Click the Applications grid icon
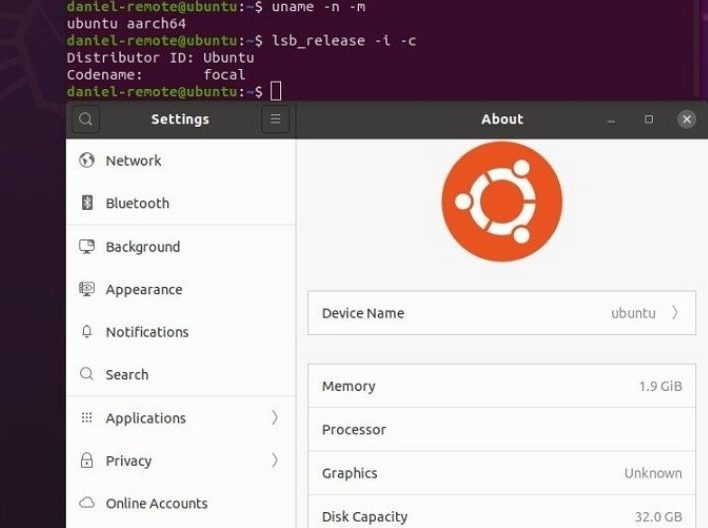This screenshot has height=528, width=708. (x=87, y=418)
